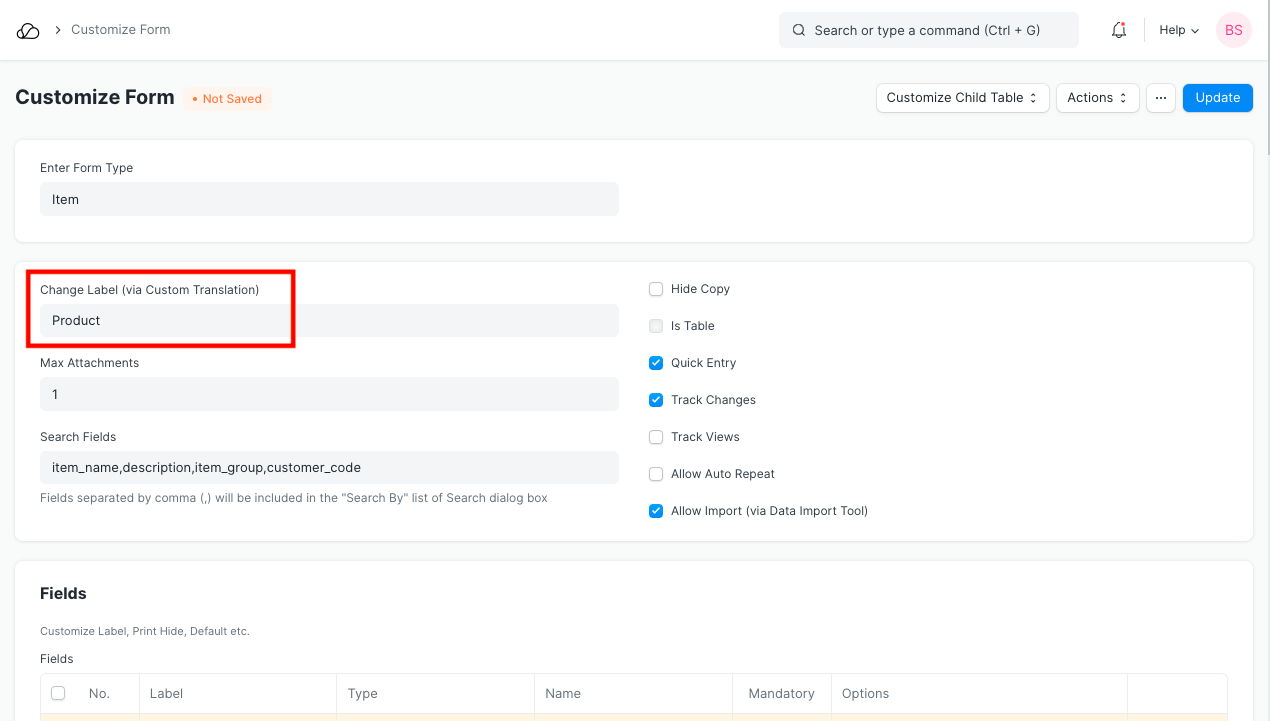This screenshot has height=721, width=1270.
Task: Enable the Hide Copy checkbox
Action: pyautogui.click(x=656, y=289)
